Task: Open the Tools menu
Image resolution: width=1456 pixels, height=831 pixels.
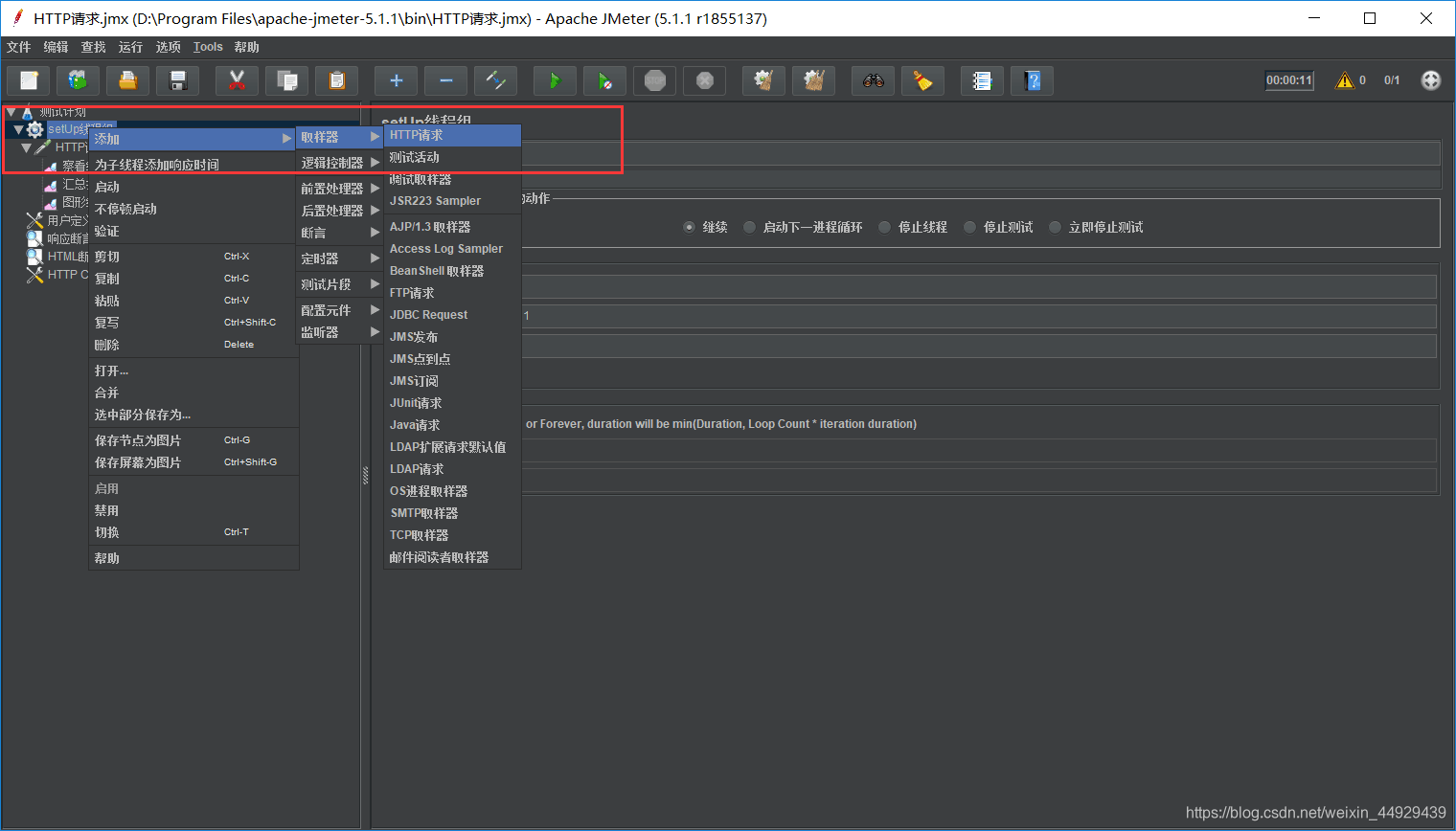Action: click(x=208, y=47)
